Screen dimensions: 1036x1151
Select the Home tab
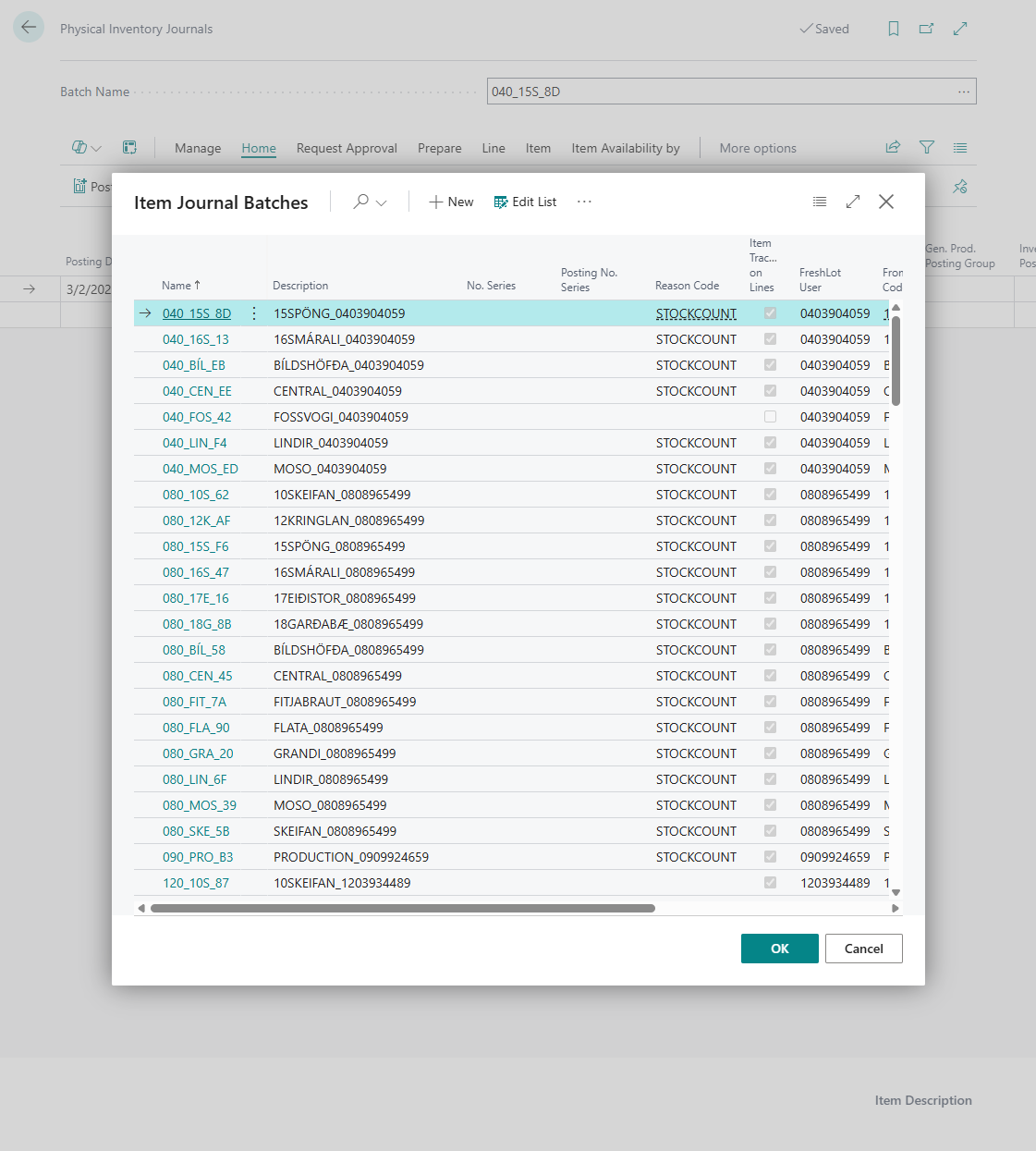(x=259, y=148)
